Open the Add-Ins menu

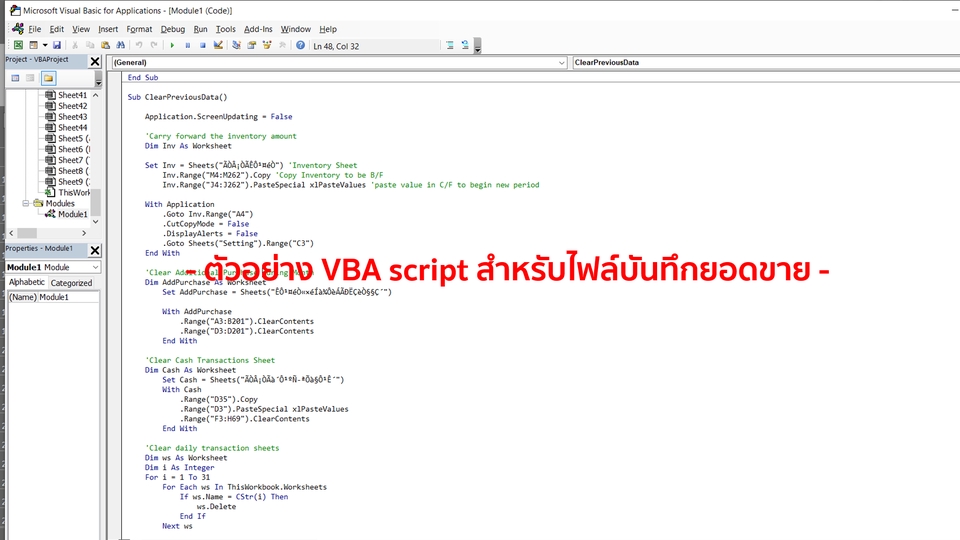coord(258,29)
